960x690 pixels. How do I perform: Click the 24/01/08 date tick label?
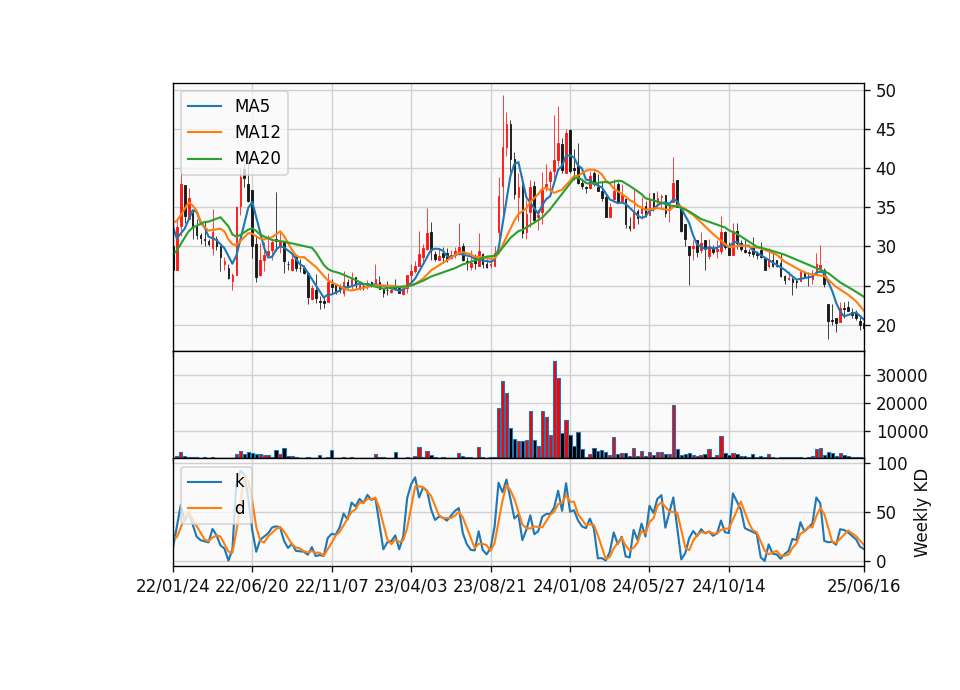[x=569, y=586]
